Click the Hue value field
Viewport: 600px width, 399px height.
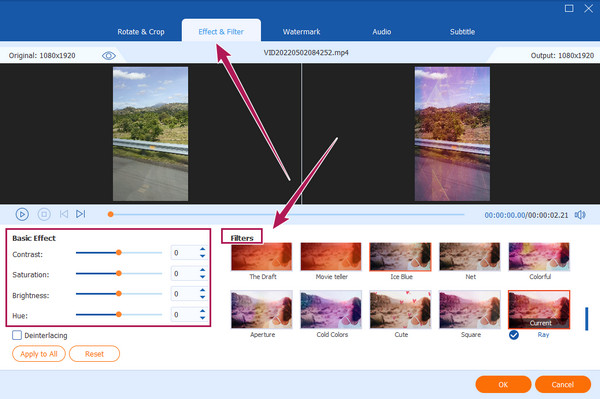[185, 314]
